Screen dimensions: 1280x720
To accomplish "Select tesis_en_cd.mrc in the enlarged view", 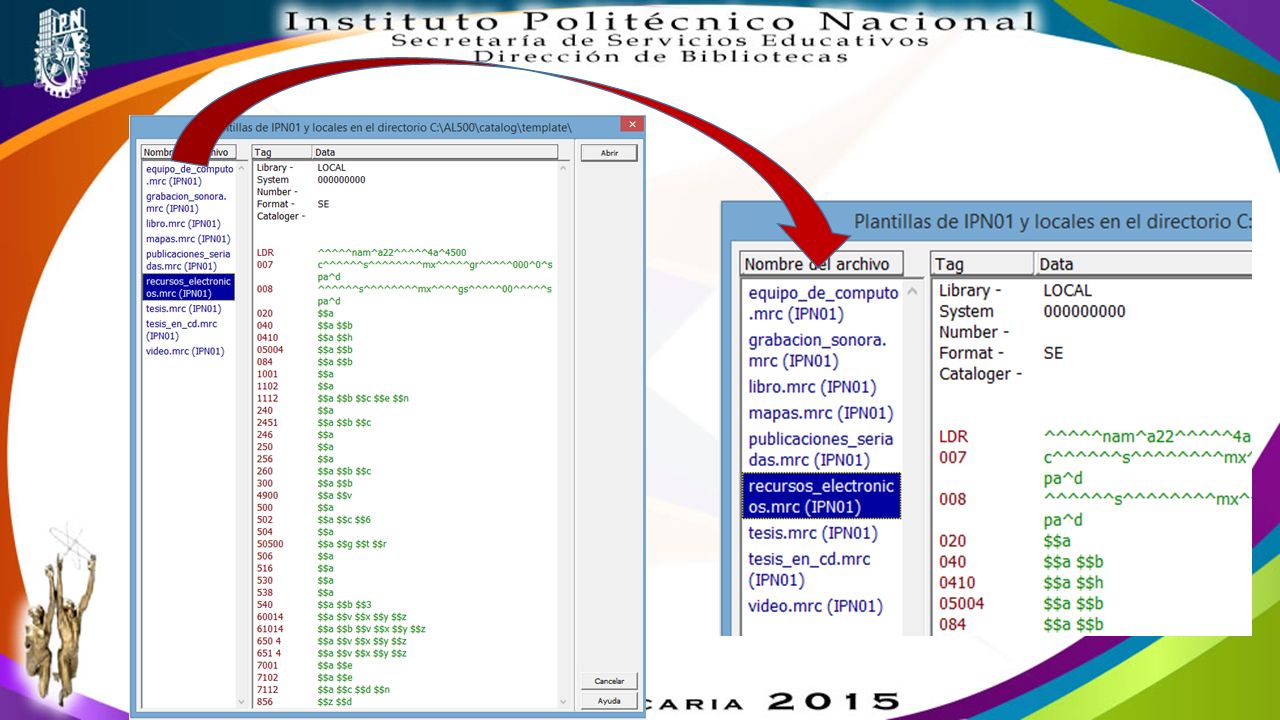I will pyautogui.click(x=809, y=569).
